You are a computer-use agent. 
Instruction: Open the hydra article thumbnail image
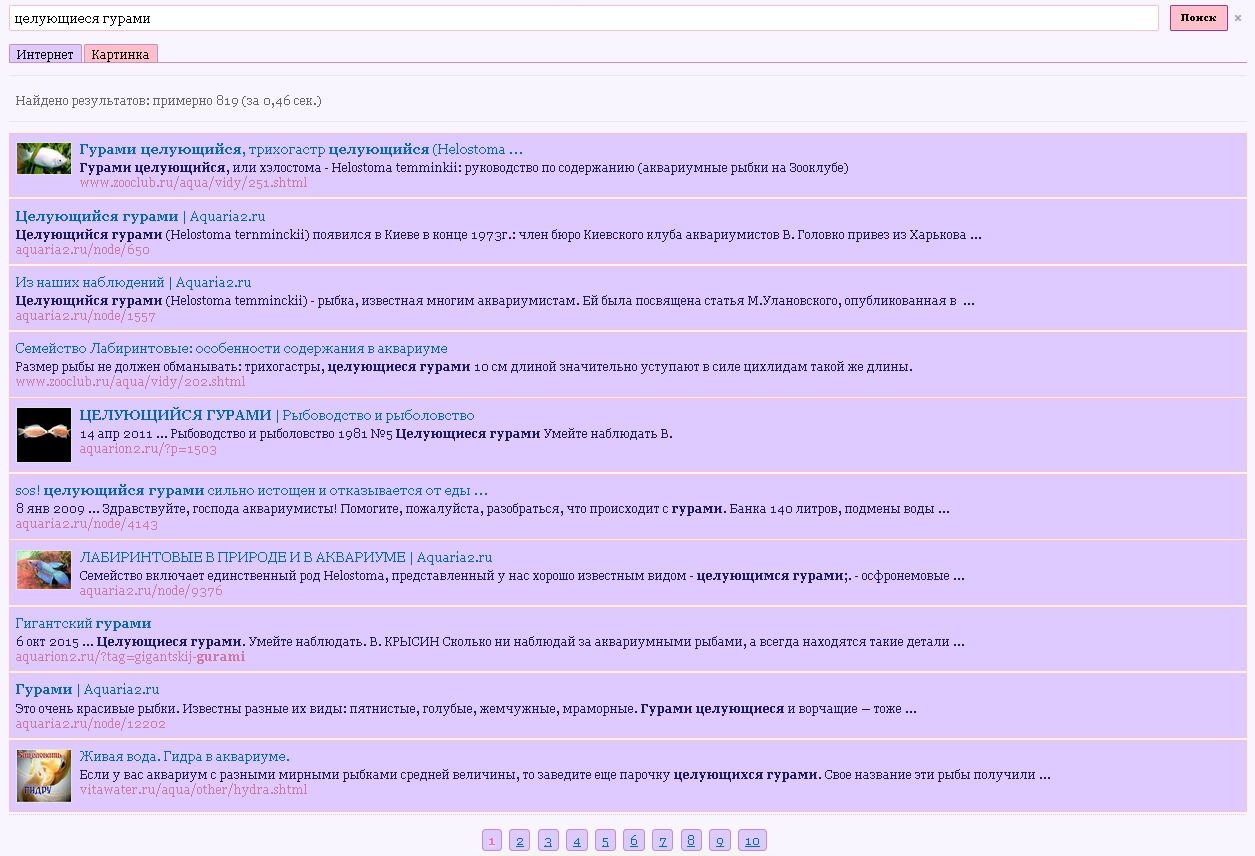pos(44,775)
